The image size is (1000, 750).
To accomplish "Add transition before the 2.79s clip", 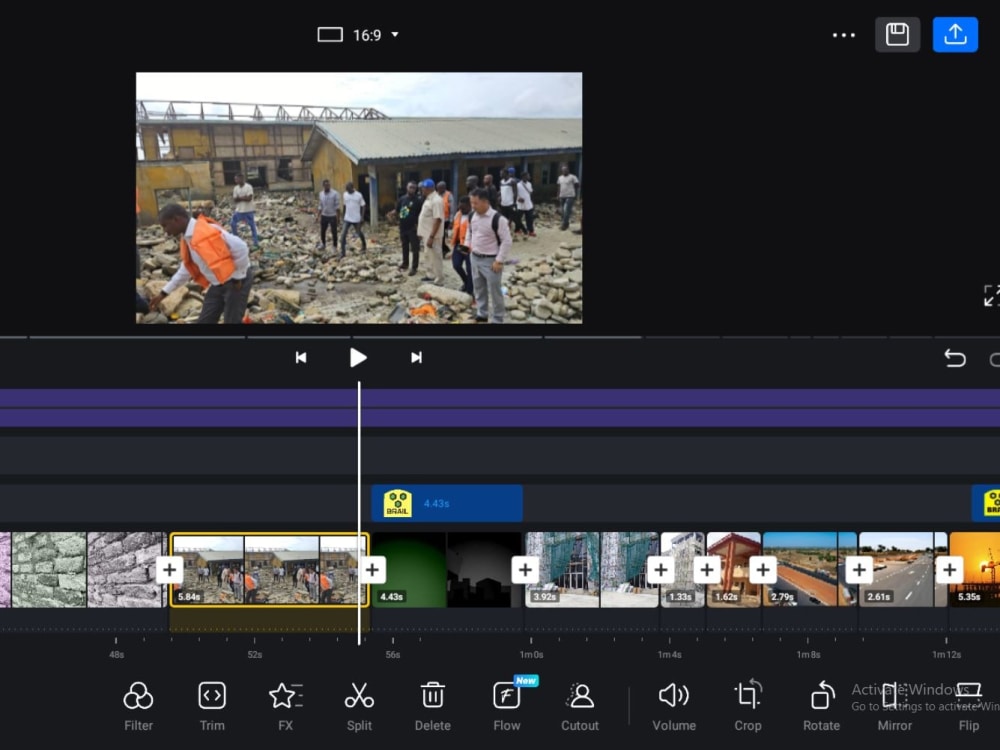I will tap(763, 570).
